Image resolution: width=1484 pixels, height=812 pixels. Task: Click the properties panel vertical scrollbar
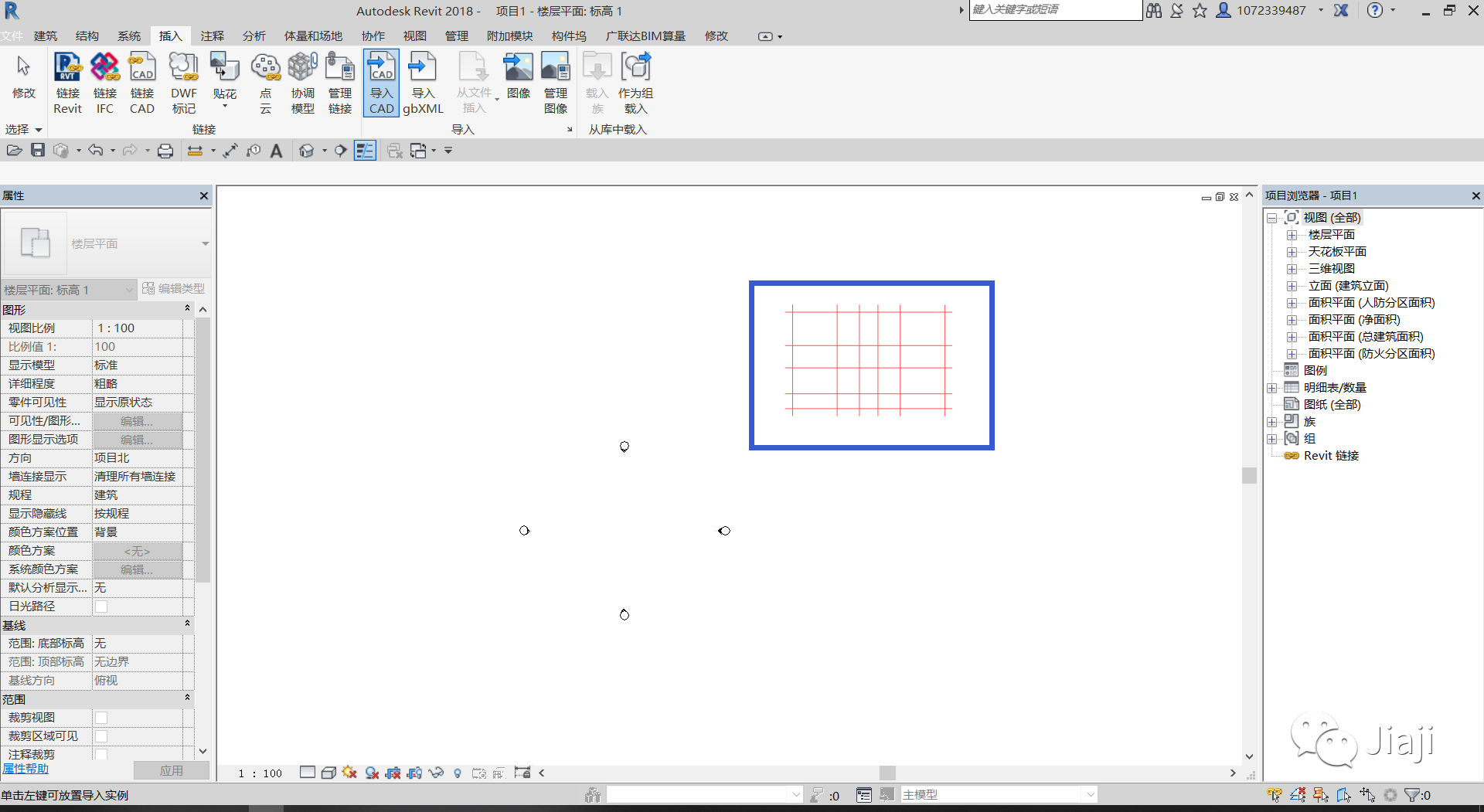click(203, 448)
